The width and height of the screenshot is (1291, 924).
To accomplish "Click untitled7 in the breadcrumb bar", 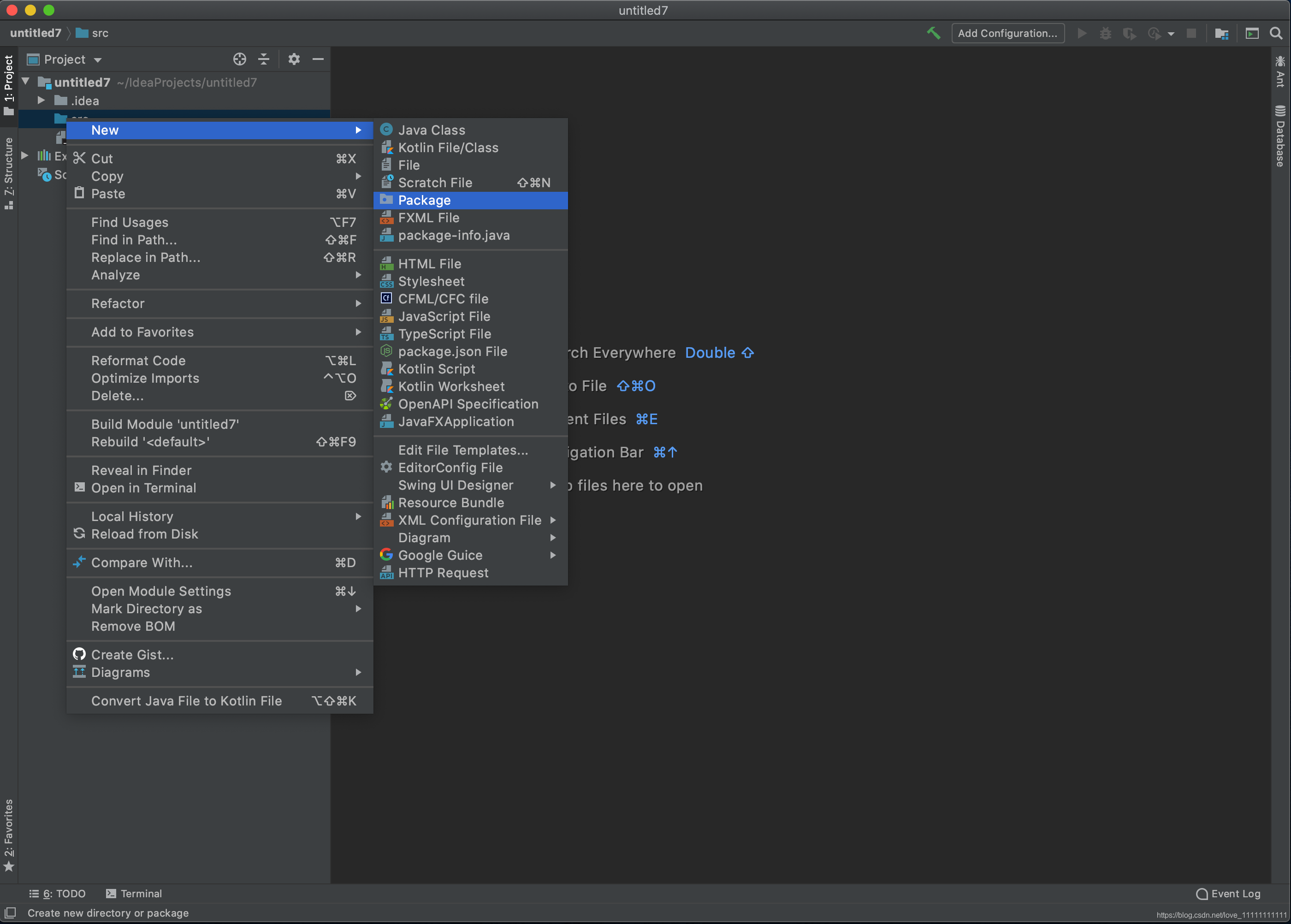I will pyautogui.click(x=36, y=34).
